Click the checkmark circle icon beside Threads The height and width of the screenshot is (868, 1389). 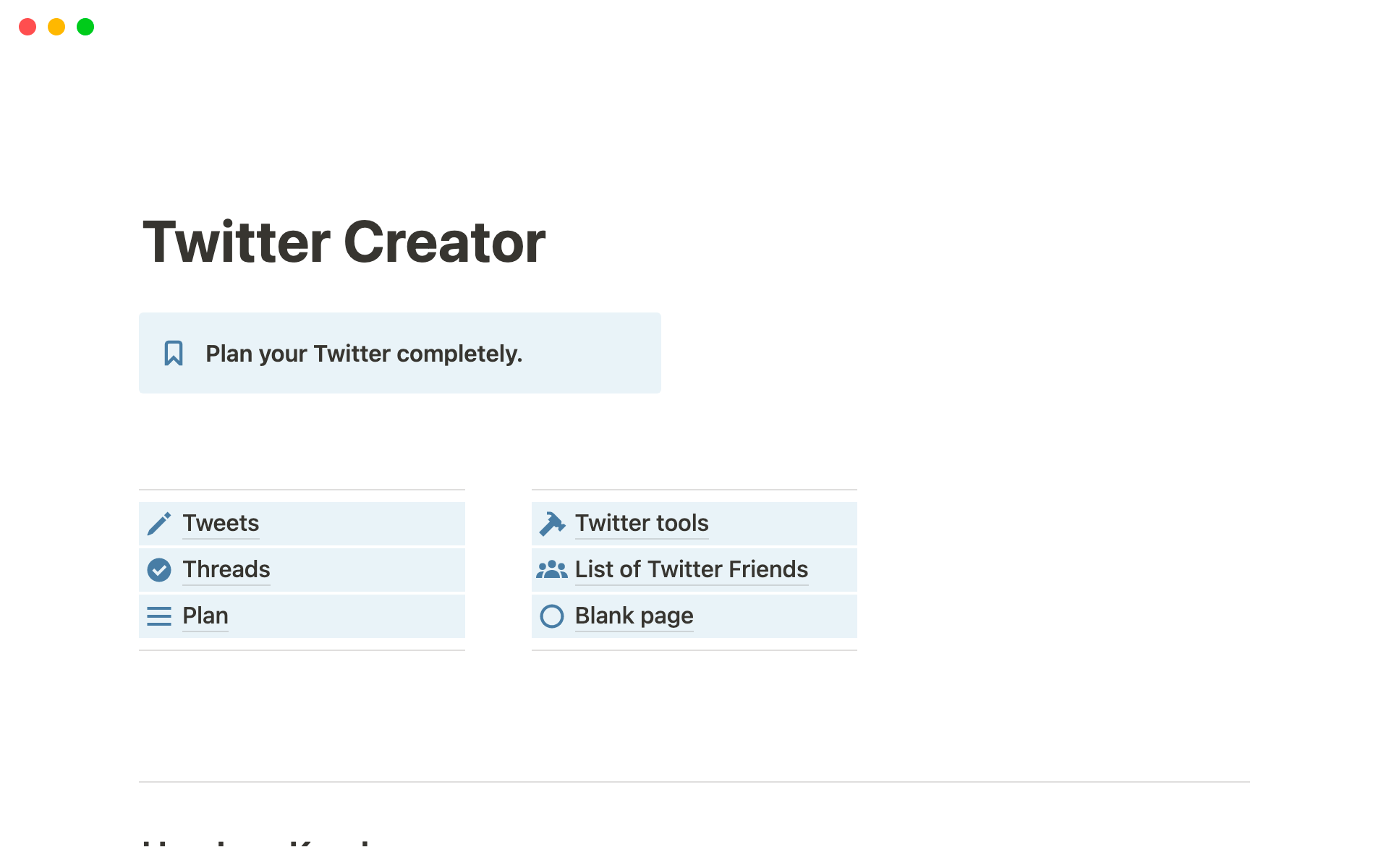pyautogui.click(x=159, y=570)
